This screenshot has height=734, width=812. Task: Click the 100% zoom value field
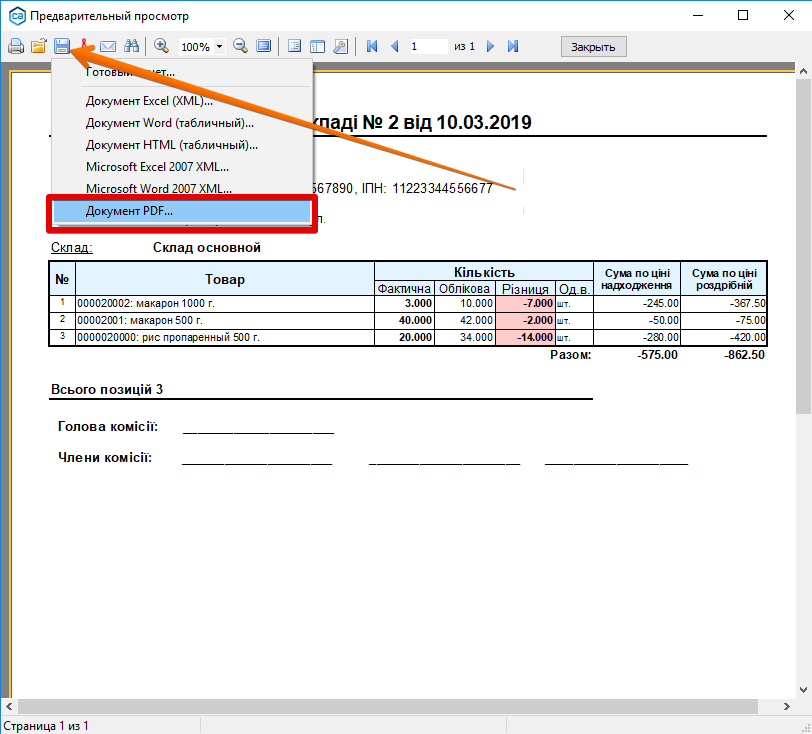click(x=196, y=47)
